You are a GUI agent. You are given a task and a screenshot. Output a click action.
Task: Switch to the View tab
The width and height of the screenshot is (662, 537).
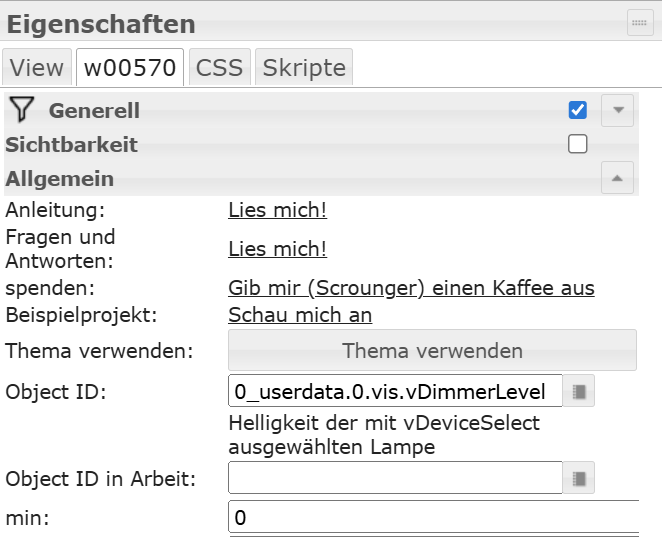pos(37,68)
